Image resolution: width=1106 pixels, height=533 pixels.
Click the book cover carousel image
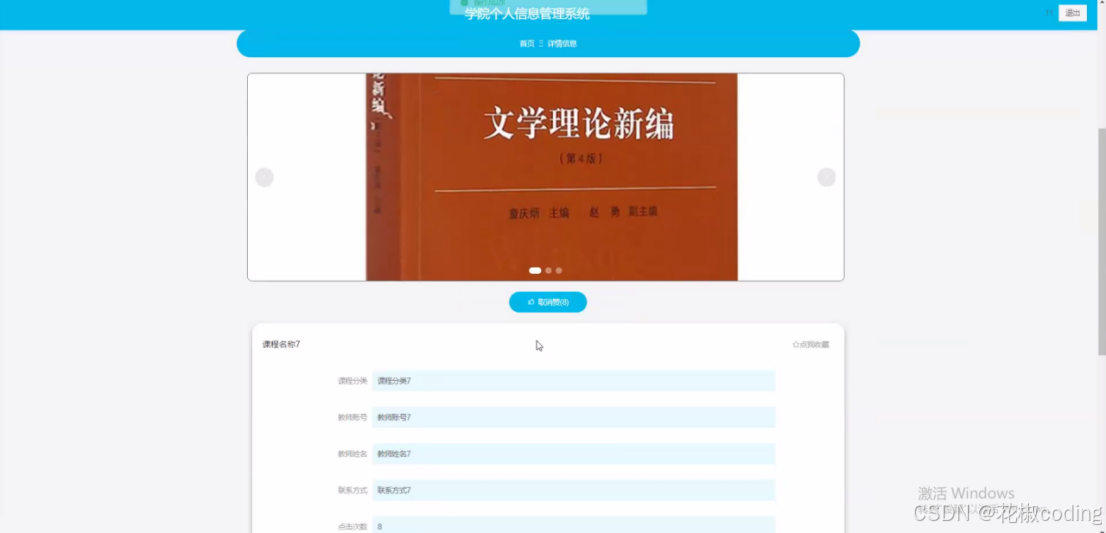tap(552, 177)
